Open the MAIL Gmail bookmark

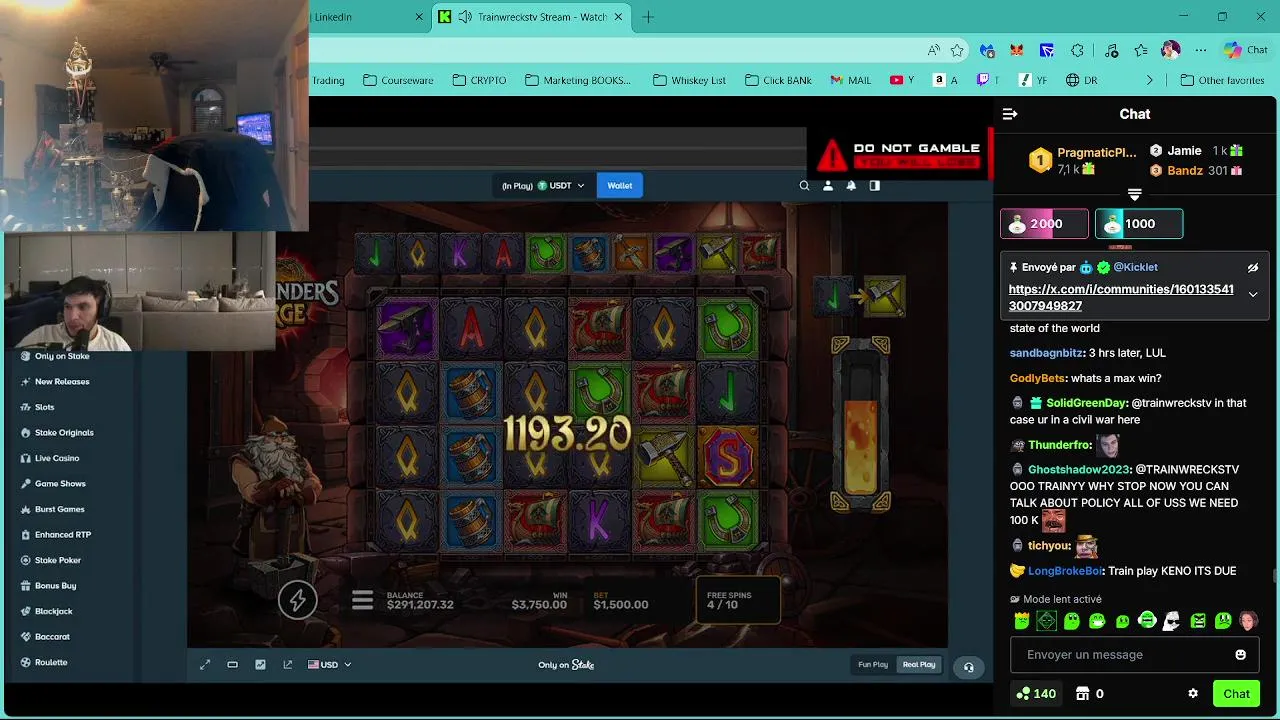click(x=851, y=80)
